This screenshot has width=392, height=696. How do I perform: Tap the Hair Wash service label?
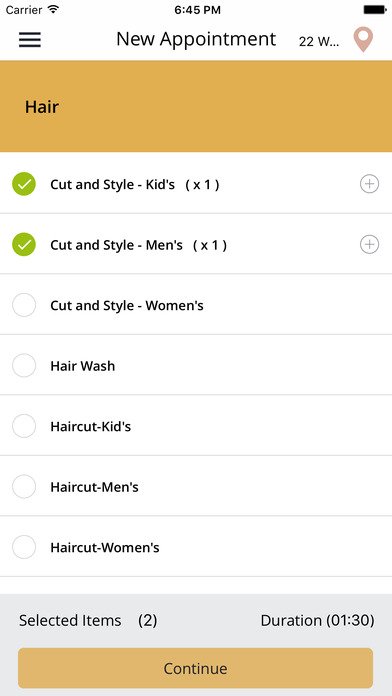point(83,366)
